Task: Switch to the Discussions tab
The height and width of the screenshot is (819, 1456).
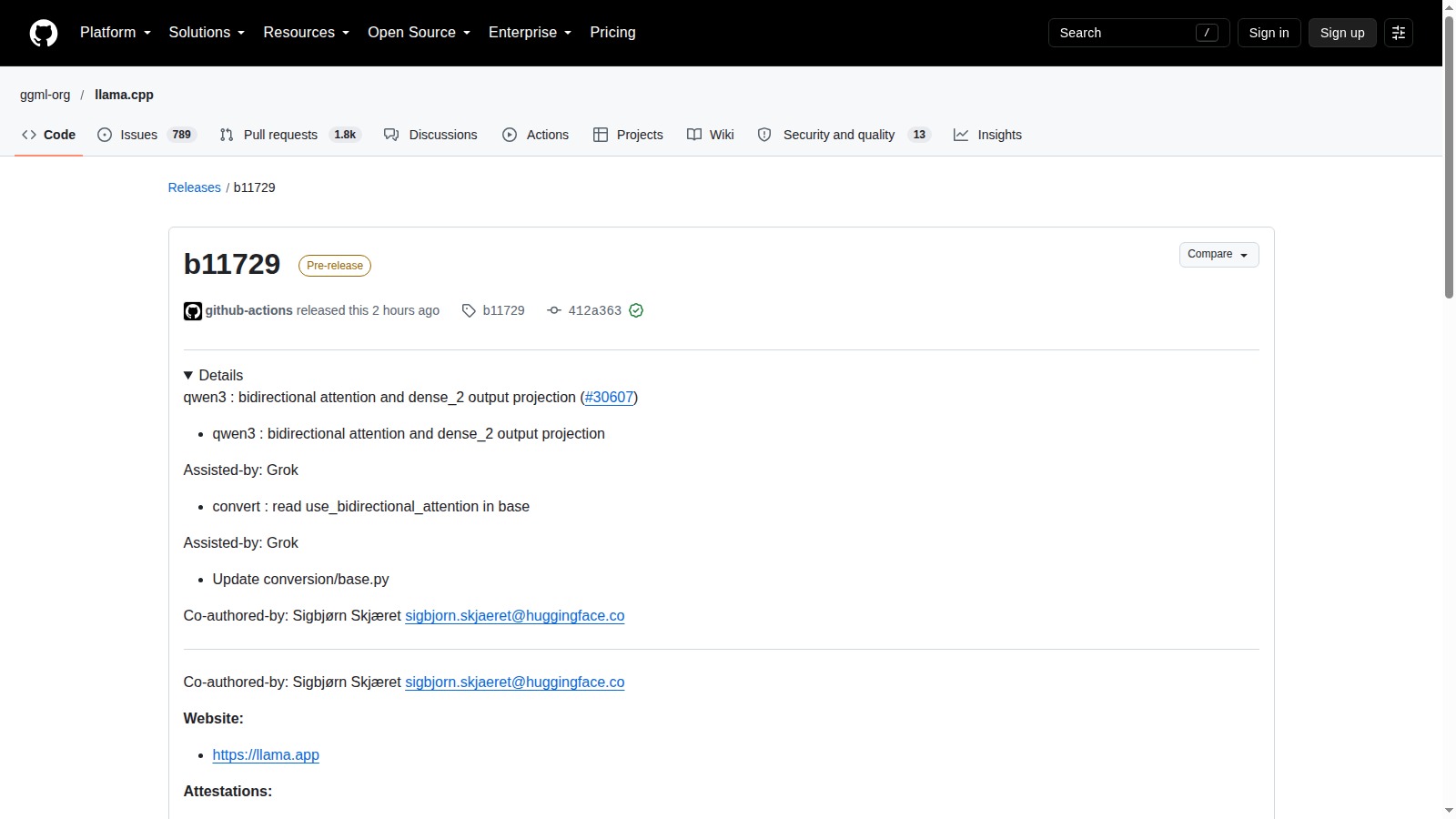Action: pyautogui.click(x=430, y=135)
